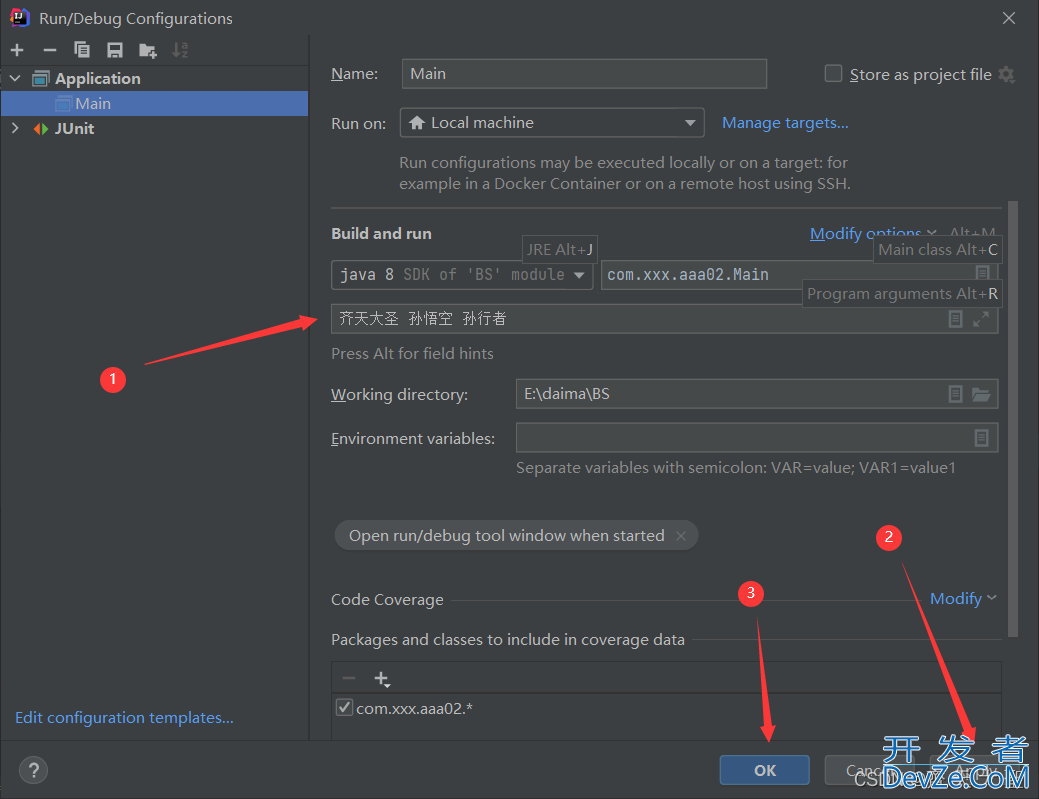Open the Modify options menu
The image size is (1039, 799).
click(873, 233)
